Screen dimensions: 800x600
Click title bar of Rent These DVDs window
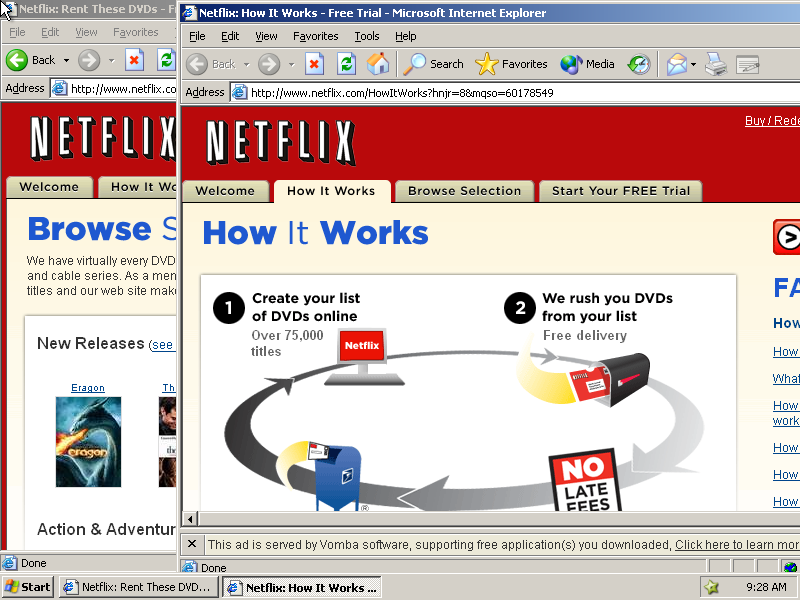pyautogui.click(x=88, y=9)
